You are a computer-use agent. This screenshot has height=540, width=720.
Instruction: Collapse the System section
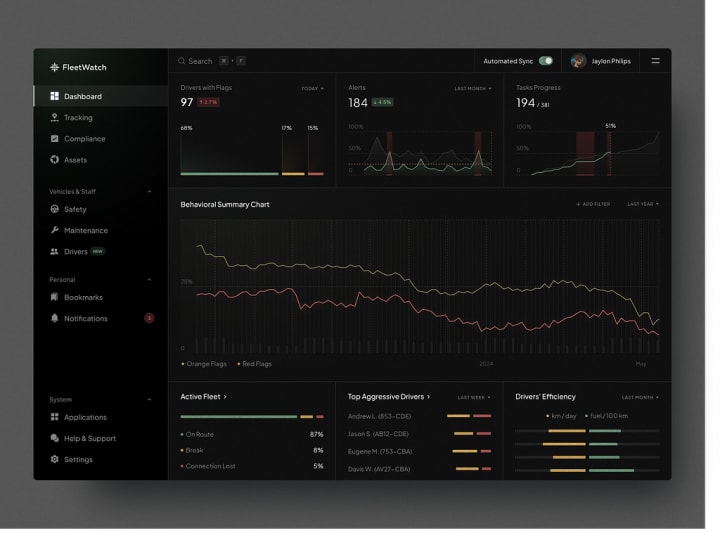tap(150, 400)
